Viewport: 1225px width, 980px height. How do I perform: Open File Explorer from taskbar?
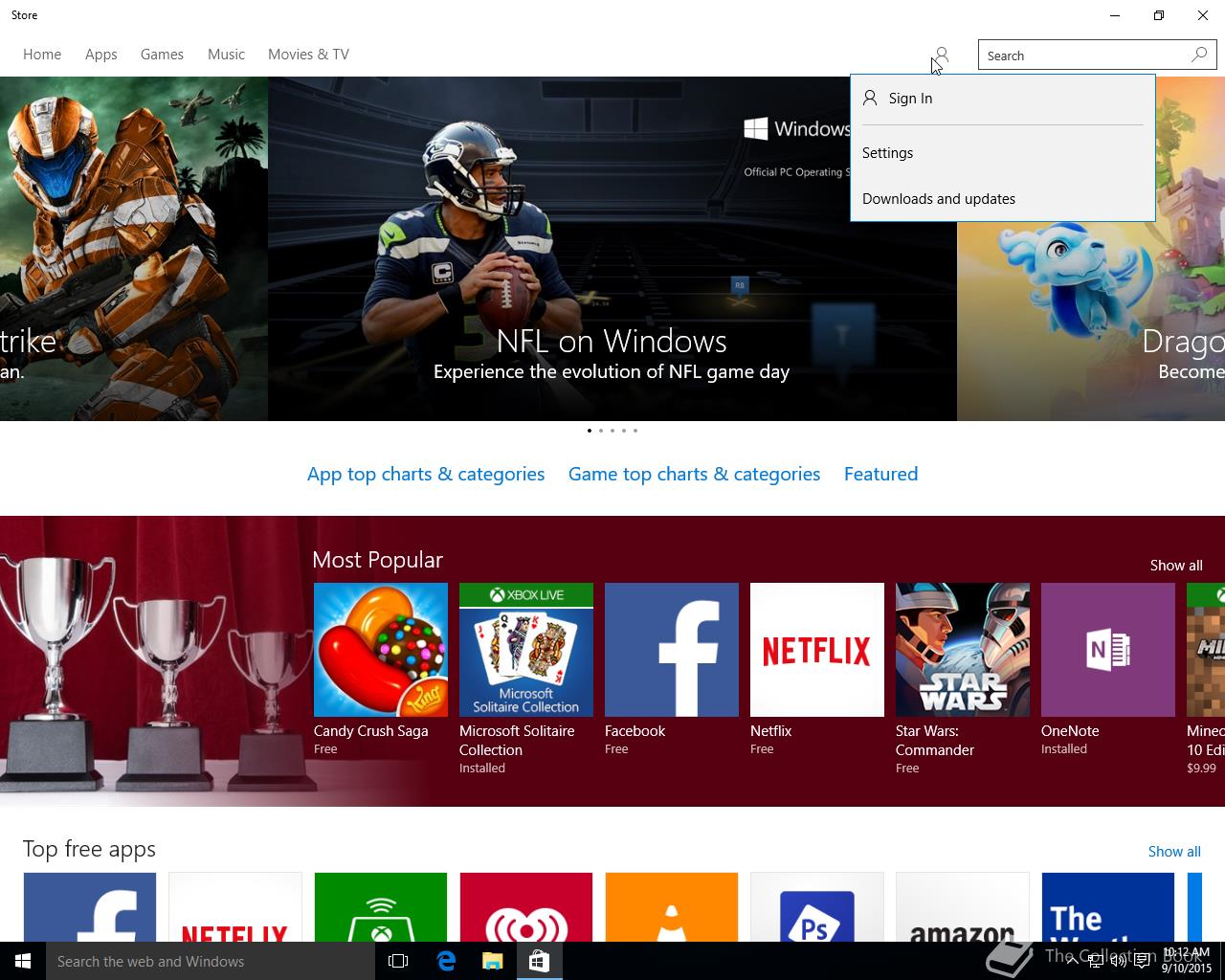493,961
